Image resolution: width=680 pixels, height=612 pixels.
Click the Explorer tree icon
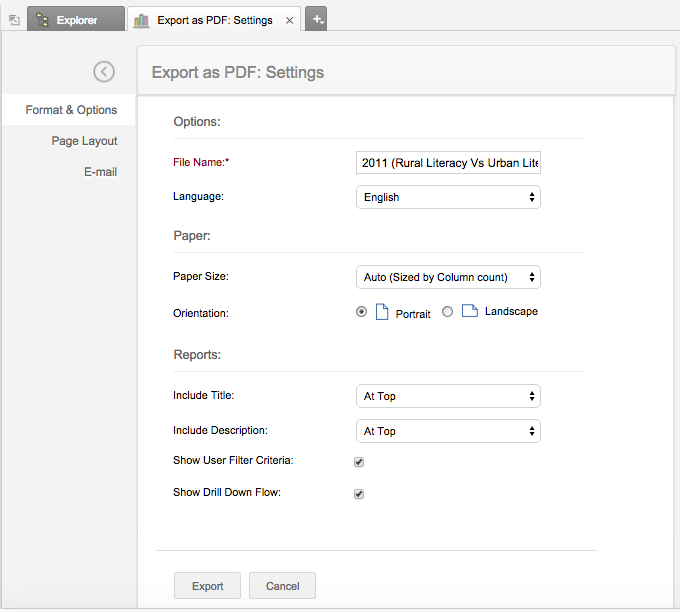[42, 20]
